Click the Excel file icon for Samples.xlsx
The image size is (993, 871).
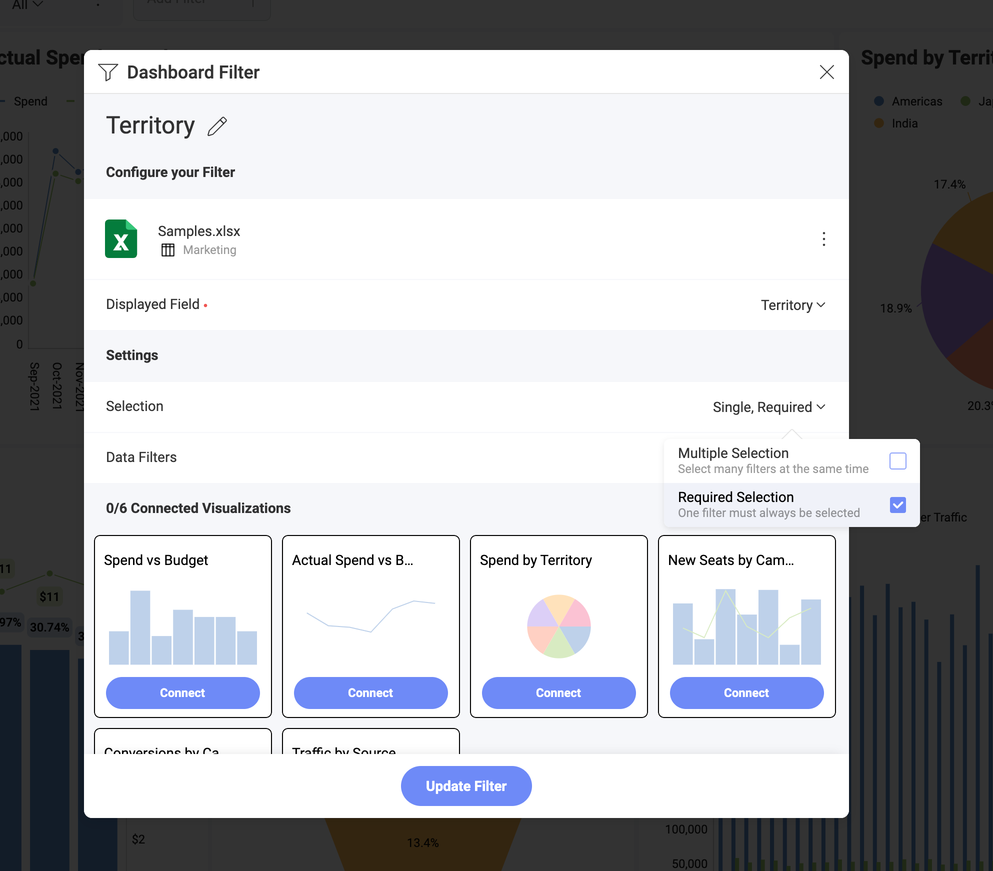(x=121, y=239)
